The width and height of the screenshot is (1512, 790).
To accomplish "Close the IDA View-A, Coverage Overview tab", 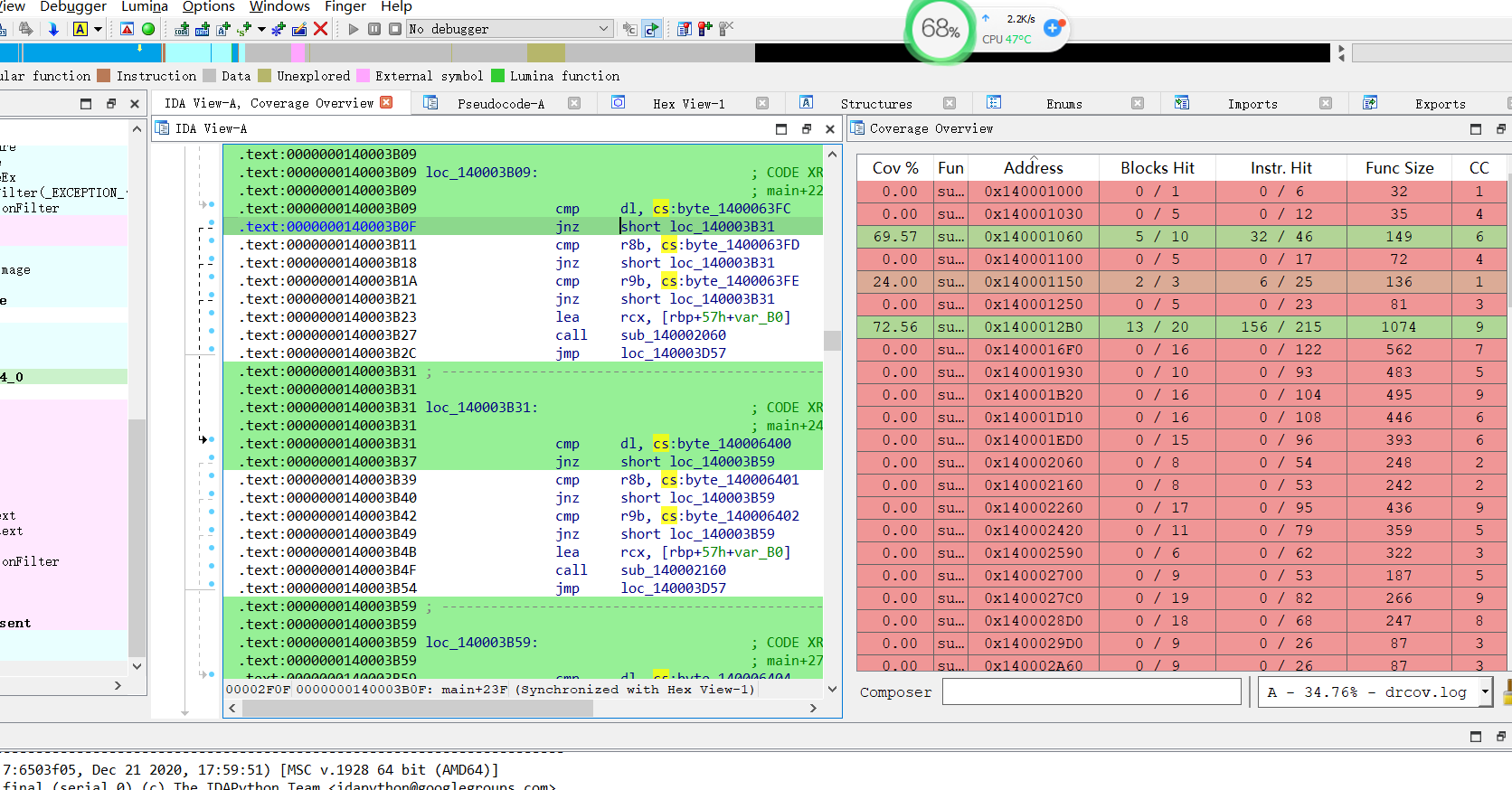I will pyautogui.click(x=386, y=102).
